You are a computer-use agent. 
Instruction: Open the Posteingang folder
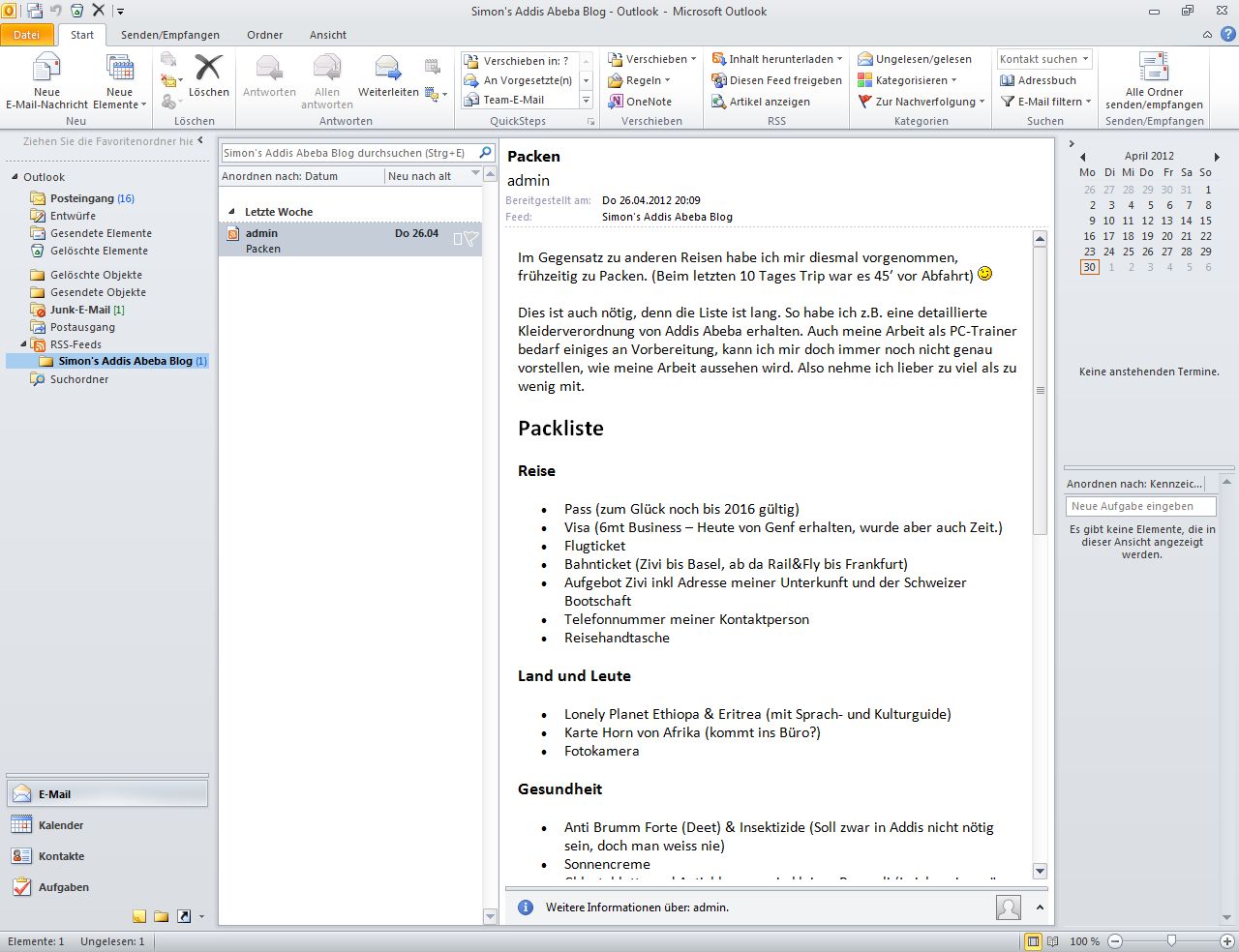tap(82, 198)
